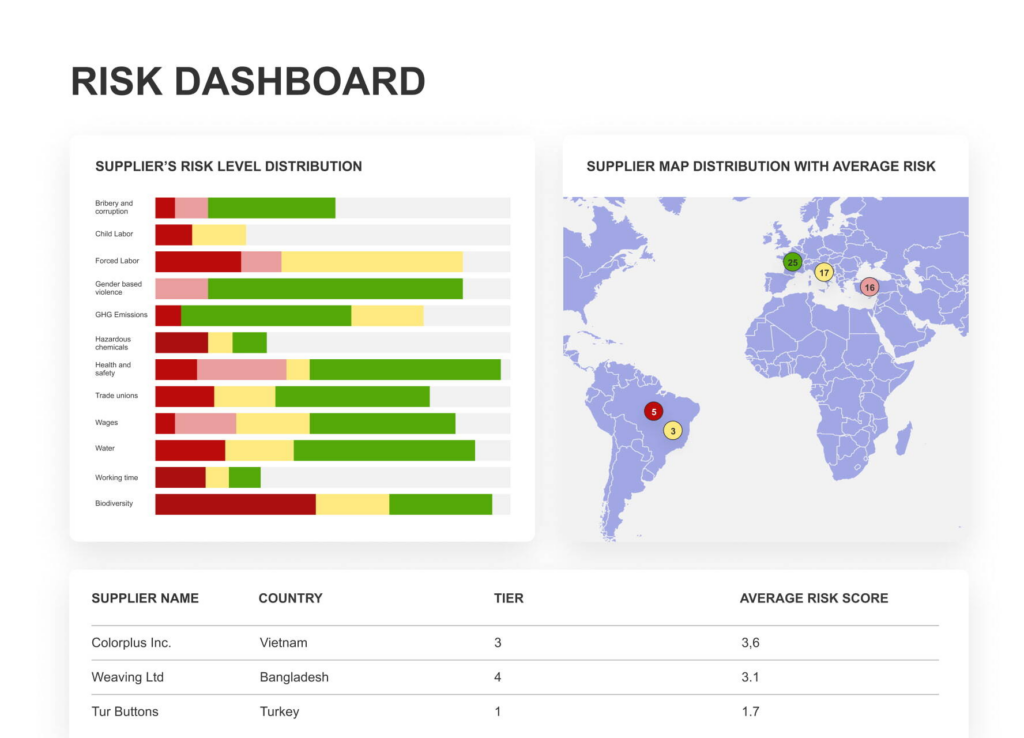Open the red marker labeled 5 in Brazil
This screenshot has width=1024, height=738.
click(654, 410)
